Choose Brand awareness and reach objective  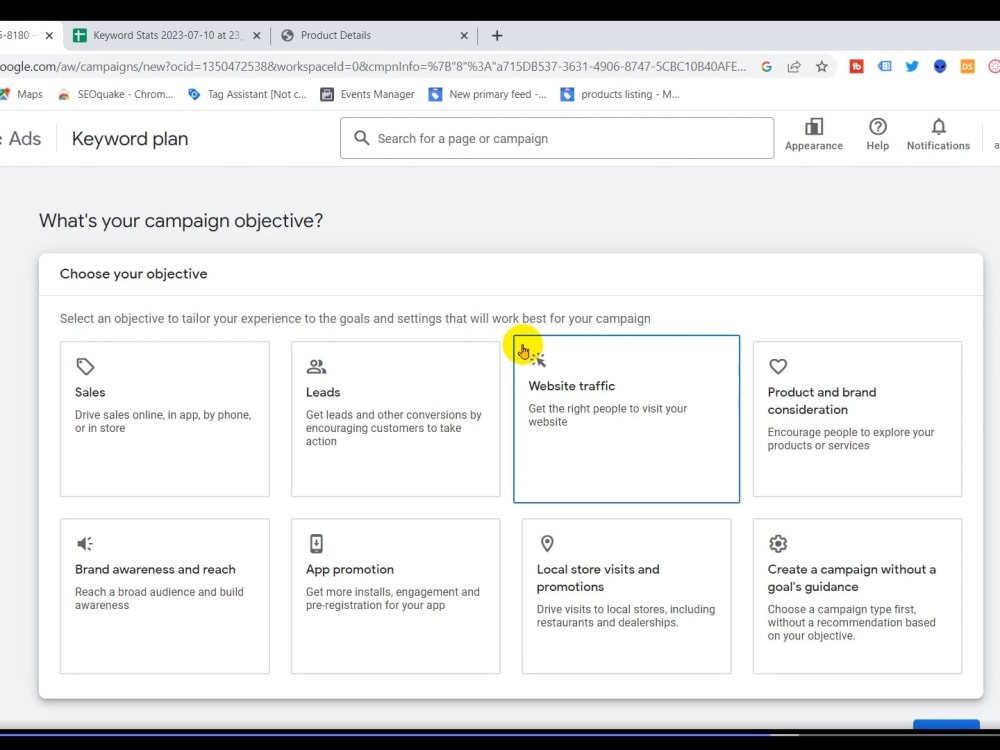tap(165, 596)
